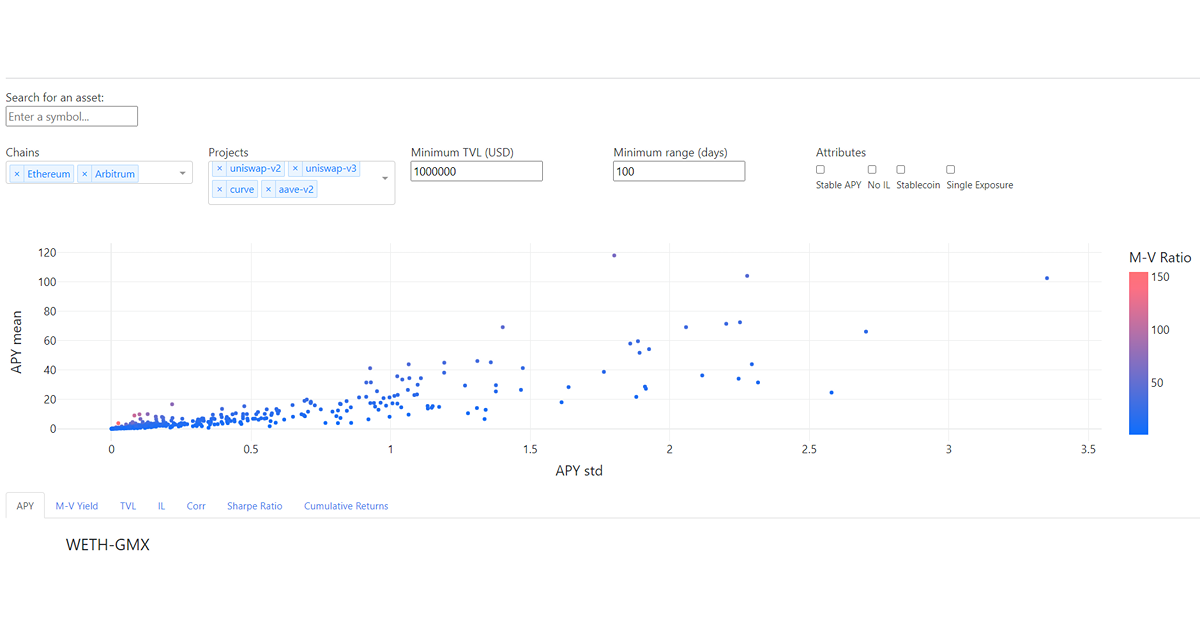
Task: Remove the Ethereum chain tag
Action: [17, 174]
